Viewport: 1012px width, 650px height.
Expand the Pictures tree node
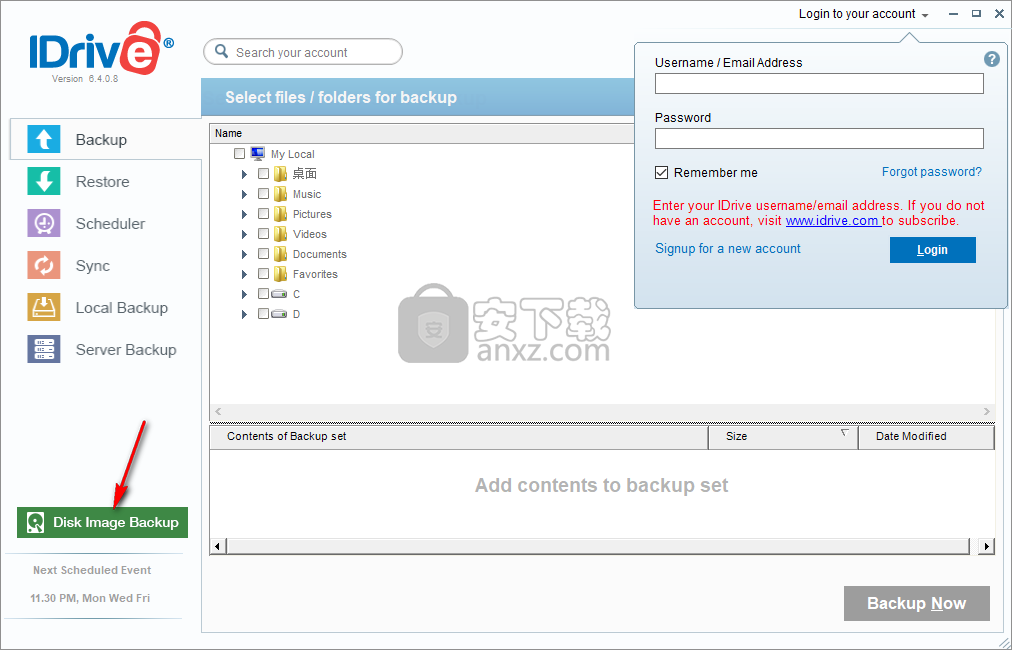point(245,214)
